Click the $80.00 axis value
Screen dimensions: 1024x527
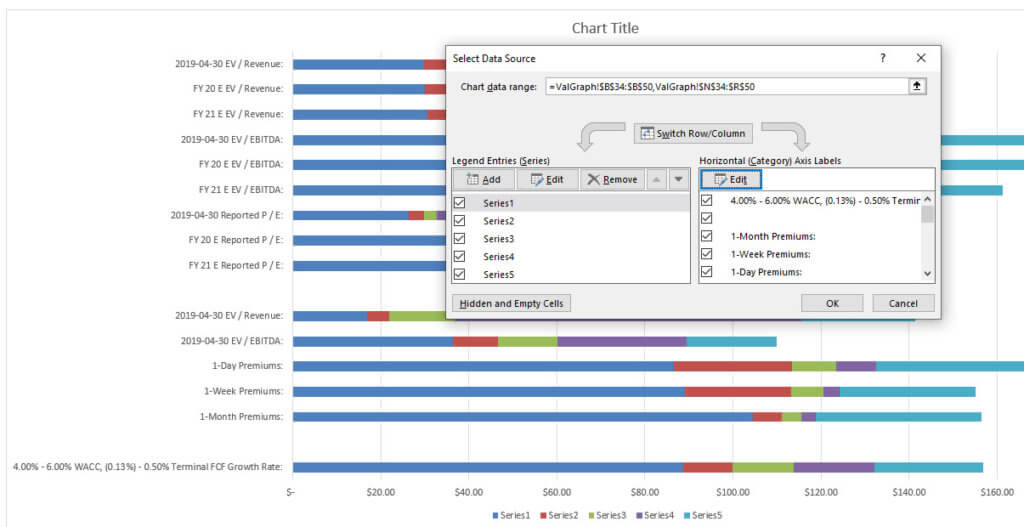(645, 493)
